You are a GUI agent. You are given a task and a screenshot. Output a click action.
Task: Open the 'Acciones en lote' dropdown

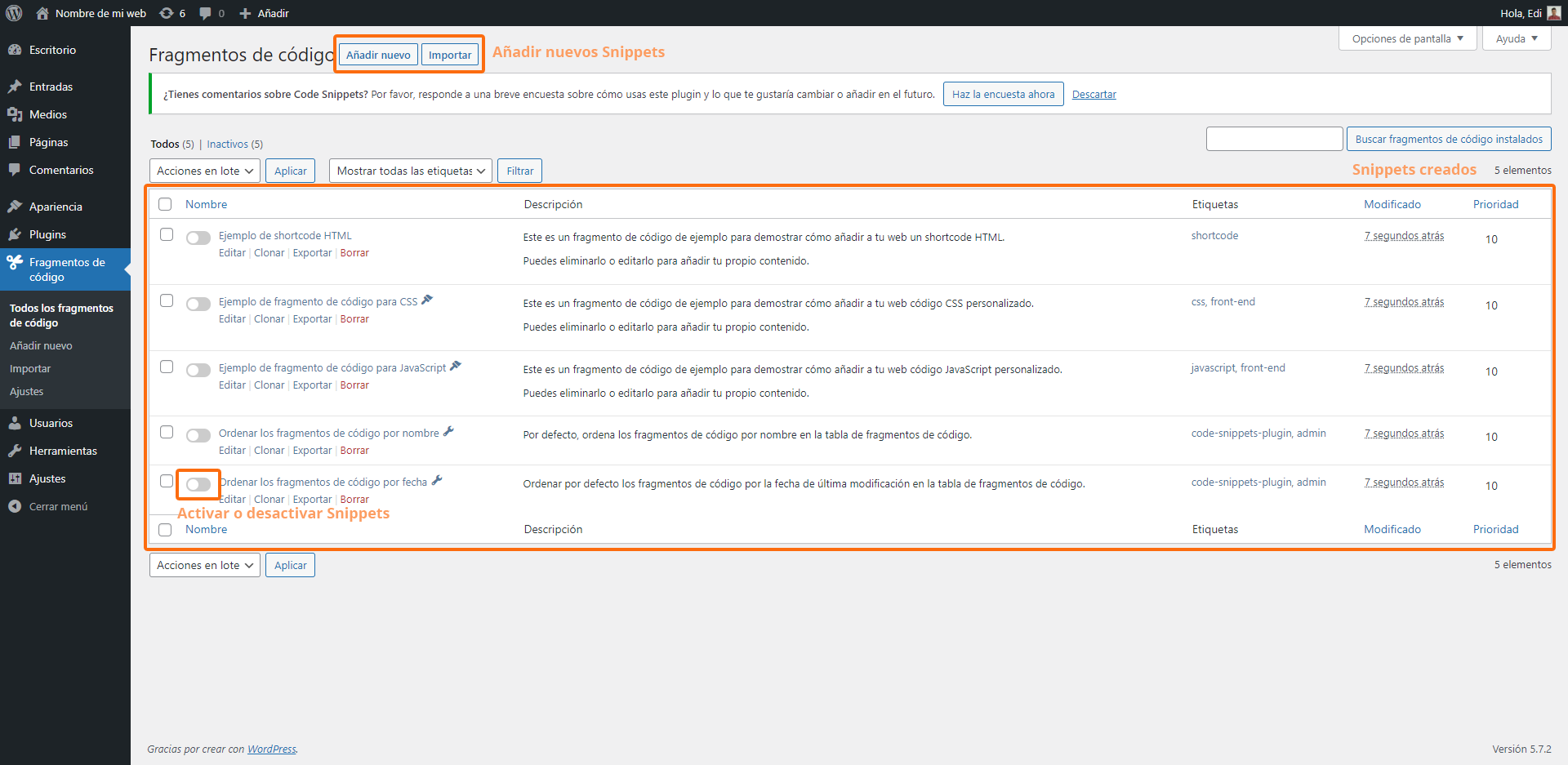(204, 171)
